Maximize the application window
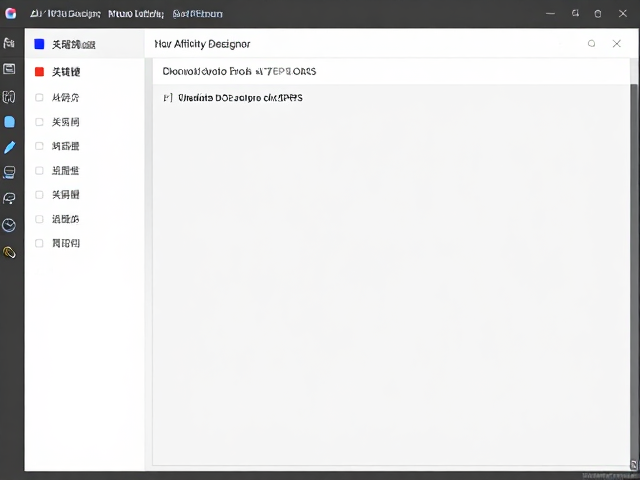Screen dimensions: 640x480 coord(598,14)
